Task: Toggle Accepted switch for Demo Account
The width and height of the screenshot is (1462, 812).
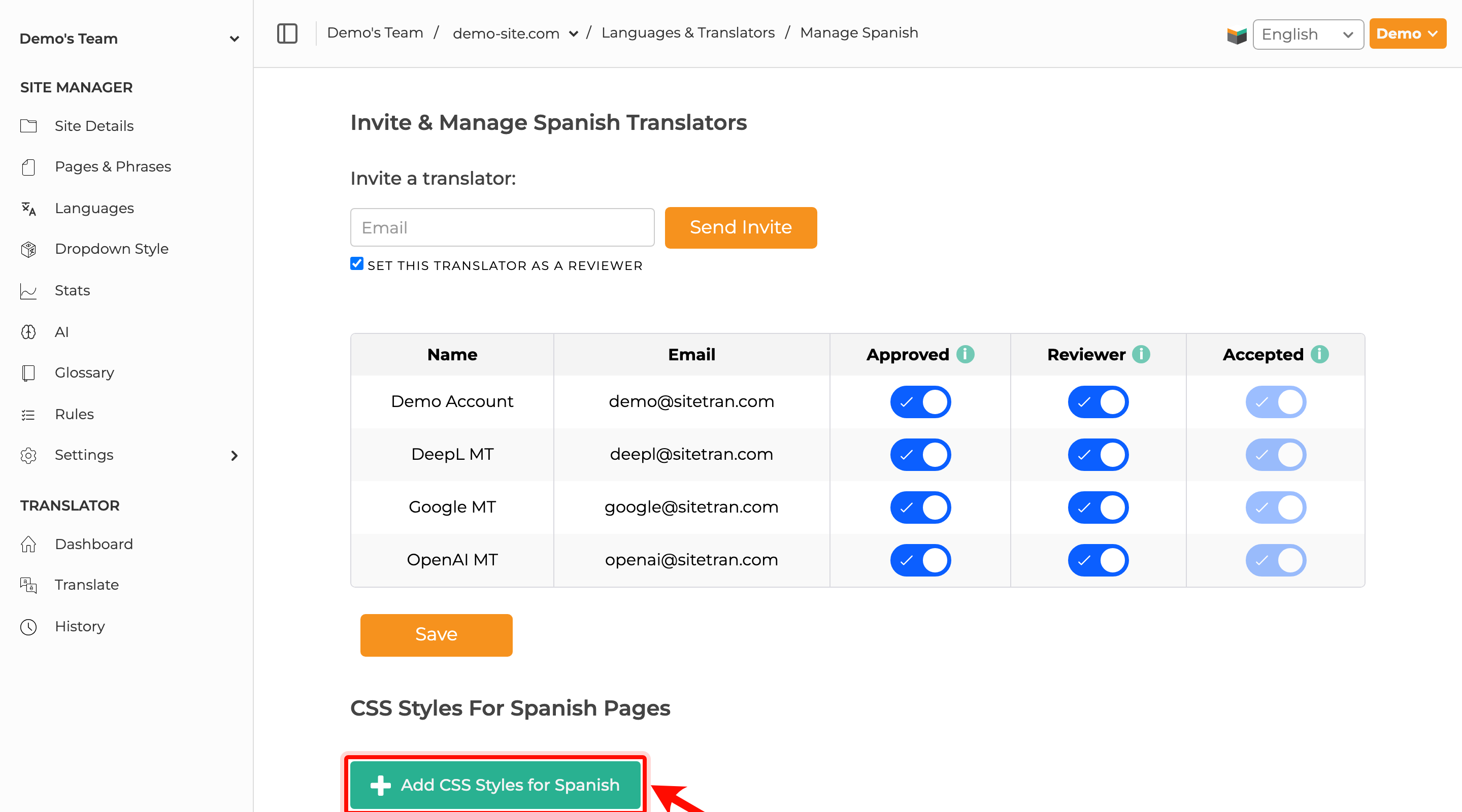Action: coord(1275,402)
